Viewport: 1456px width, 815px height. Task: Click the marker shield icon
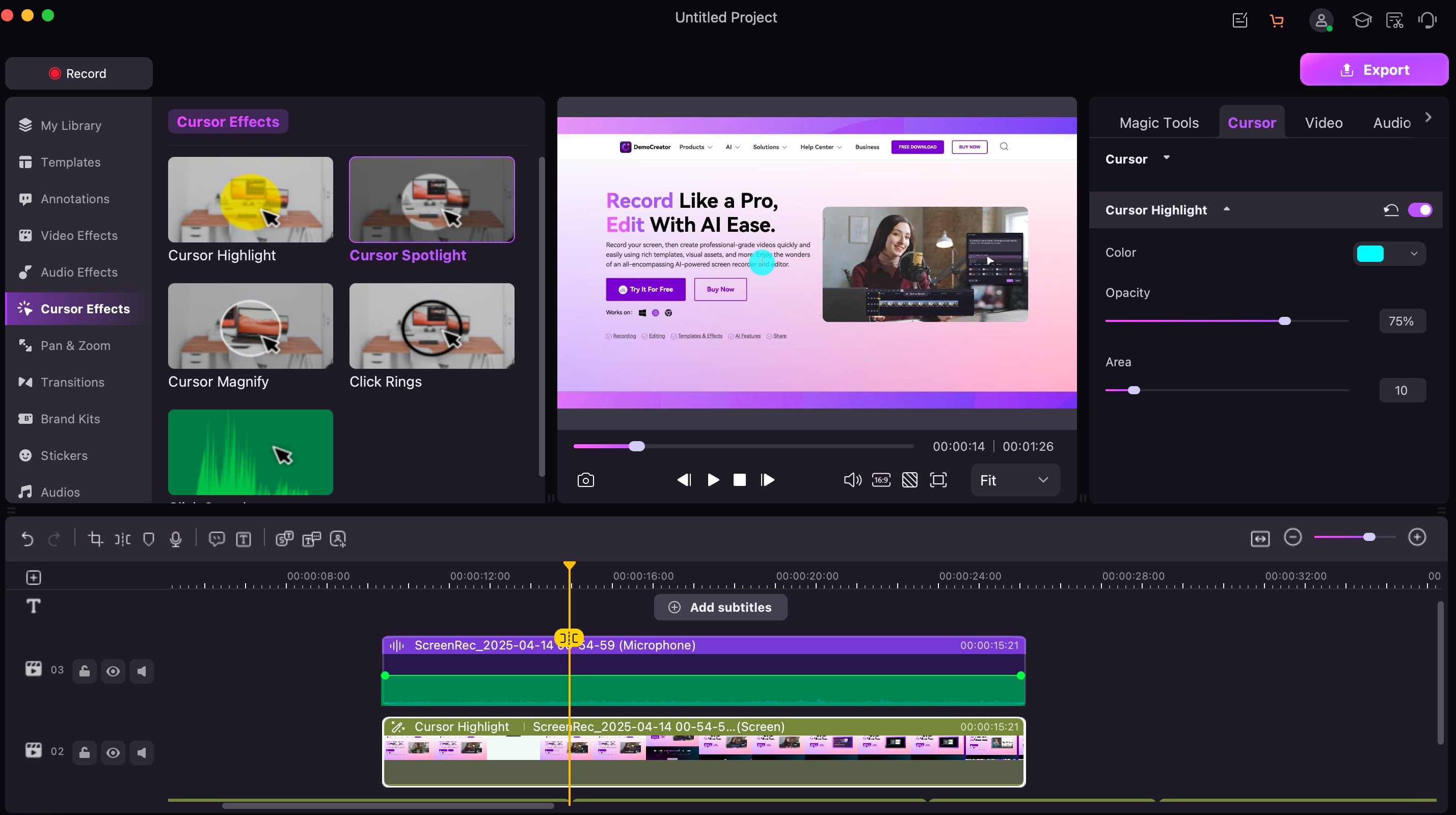coord(149,538)
